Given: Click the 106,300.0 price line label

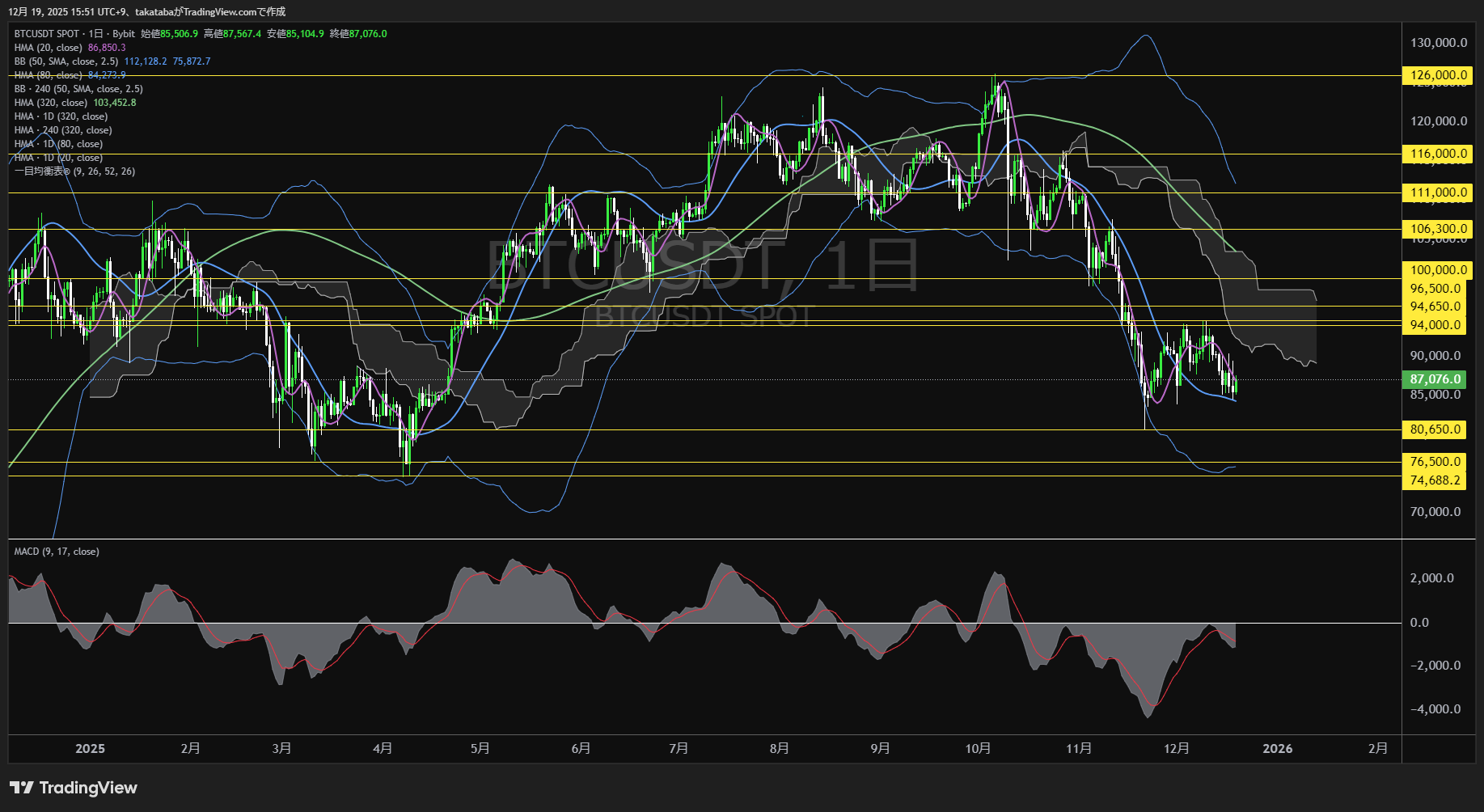Looking at the screenshot, I should 1438,229.
